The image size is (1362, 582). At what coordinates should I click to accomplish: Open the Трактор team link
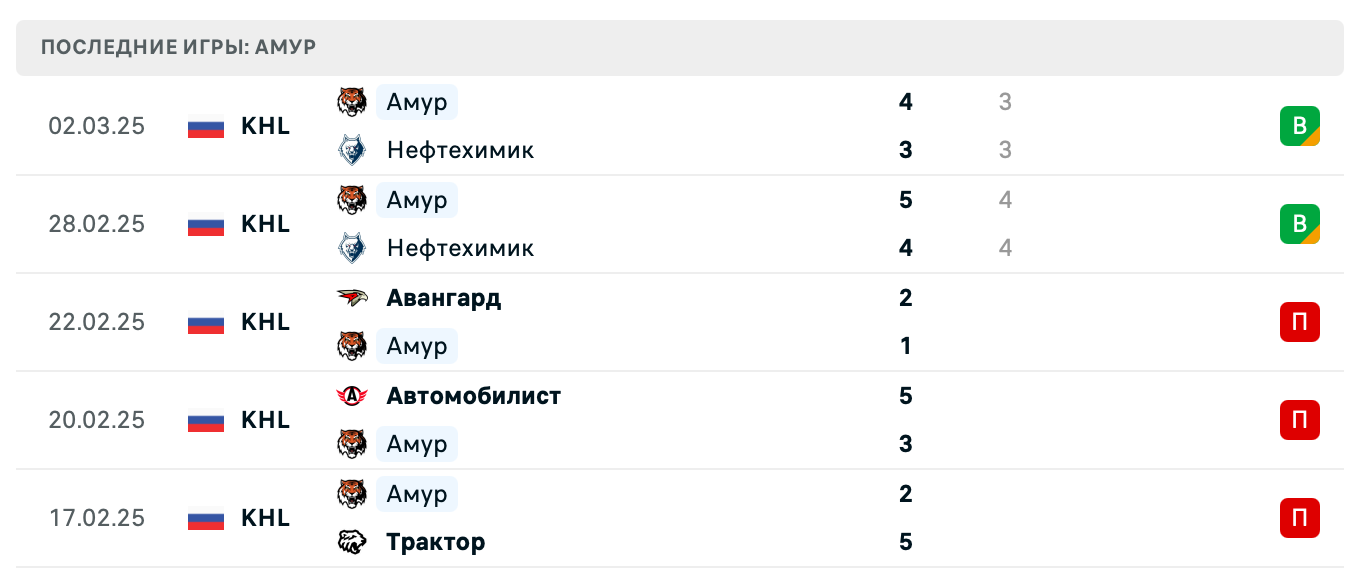pos(435,542)
